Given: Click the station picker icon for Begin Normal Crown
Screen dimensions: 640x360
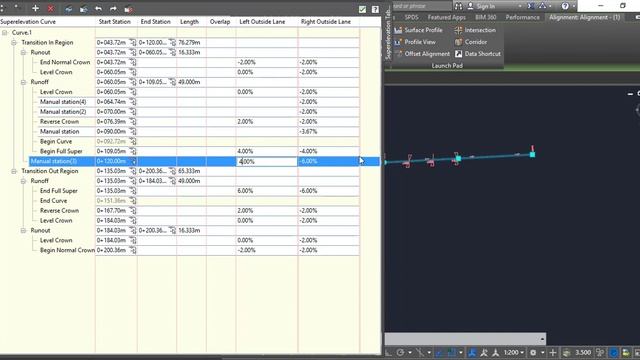Looking at the screenshot, I should click(x=133, y=250).
